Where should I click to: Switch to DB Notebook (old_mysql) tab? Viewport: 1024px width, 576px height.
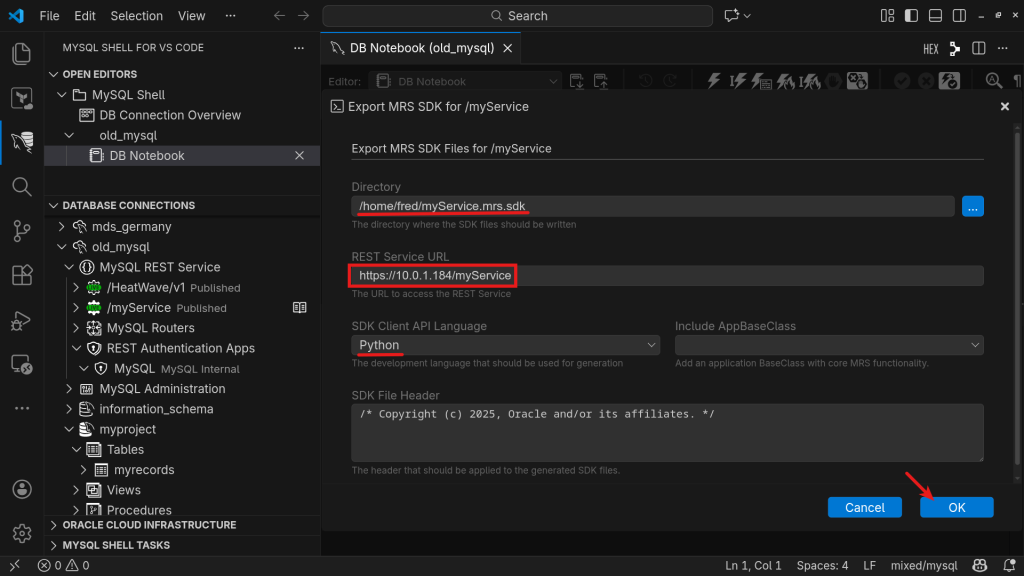pos(420,48)
